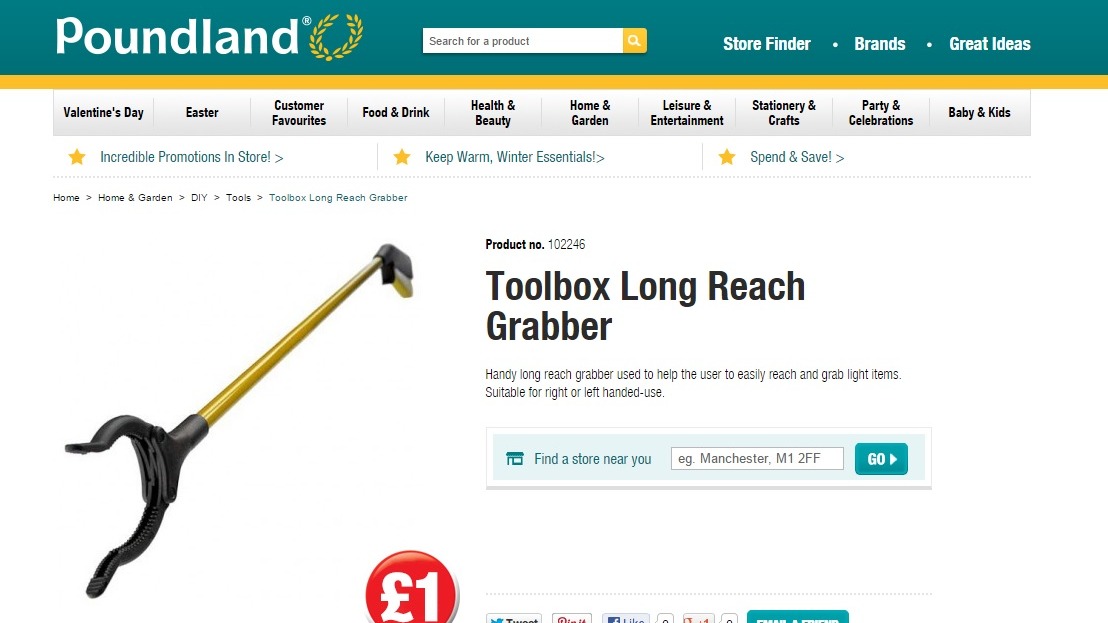Viewport: 1108px width, 623px height.
Task: Click the Tools breadcrumb link
Action: coord(238,198)
